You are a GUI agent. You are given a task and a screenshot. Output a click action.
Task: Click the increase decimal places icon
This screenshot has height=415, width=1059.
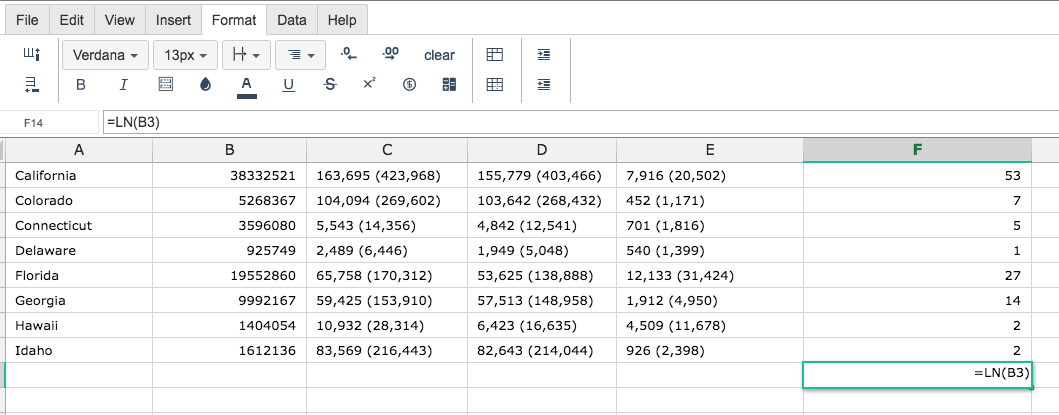[x=390, y=55]
